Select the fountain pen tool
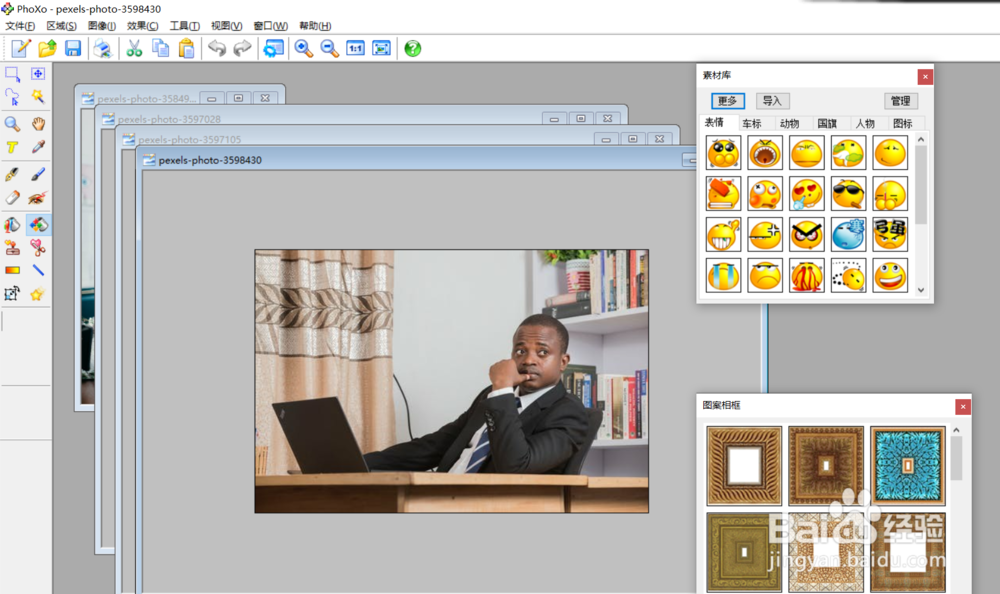The height and width of the screenshot is (594, 1000). click(12, 174)
